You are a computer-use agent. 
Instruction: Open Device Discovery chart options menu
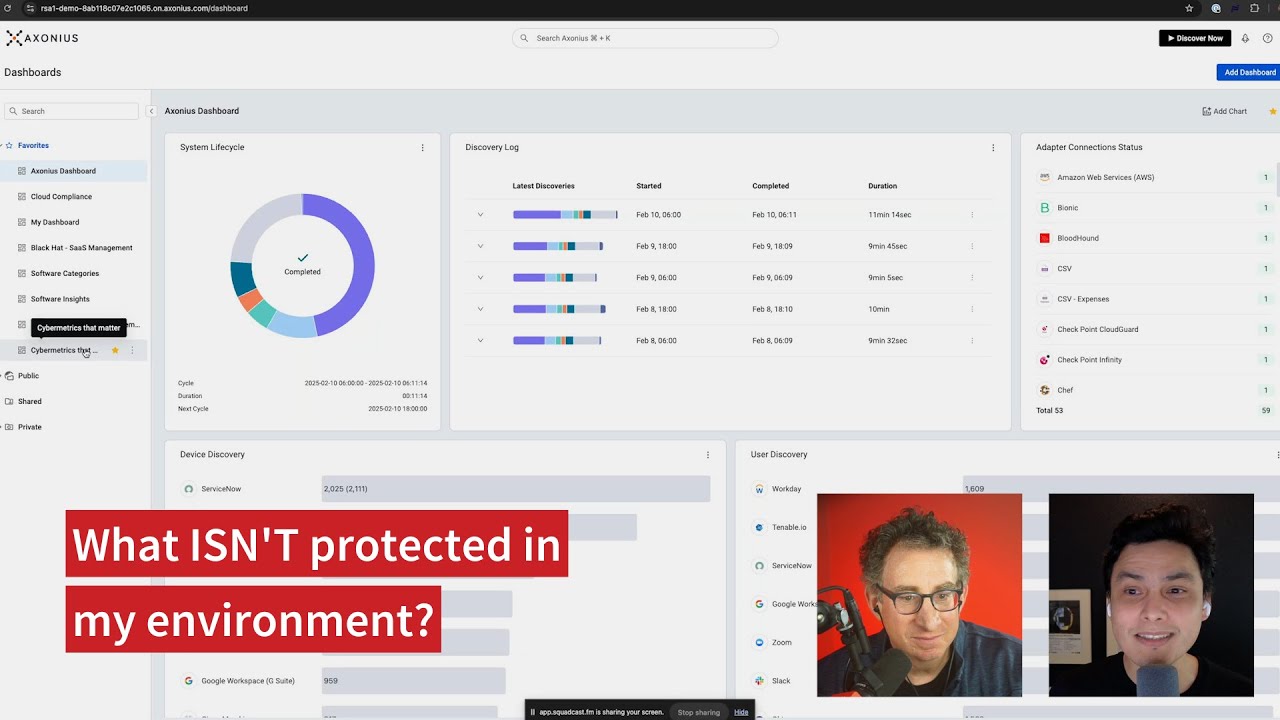(x=708, y=454)
